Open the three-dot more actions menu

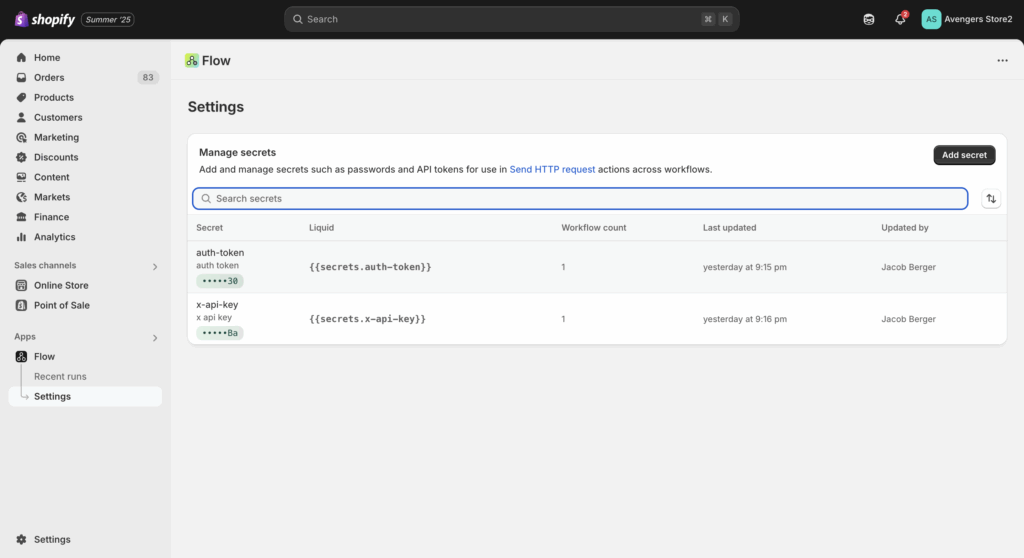click(1002, 61)
